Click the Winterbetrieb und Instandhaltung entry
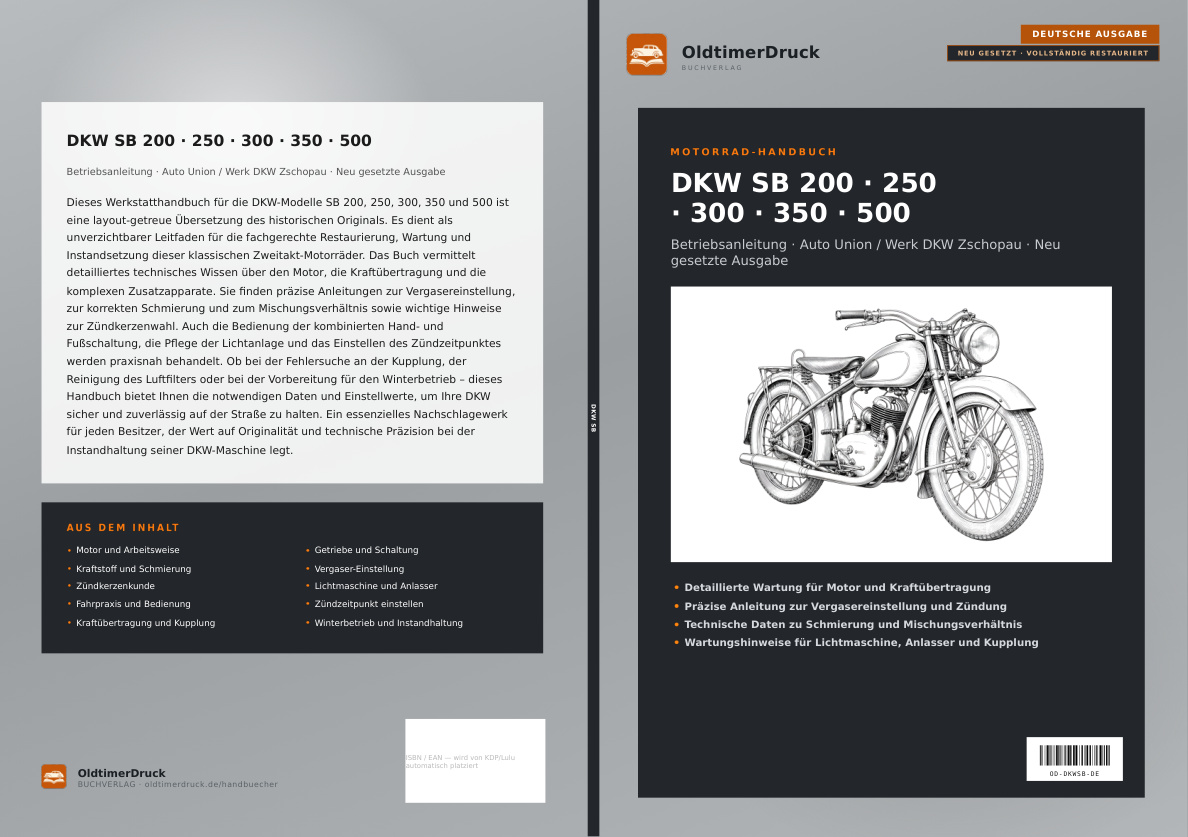The height and width of the screenshot is (837, 1188). [389, 623]
